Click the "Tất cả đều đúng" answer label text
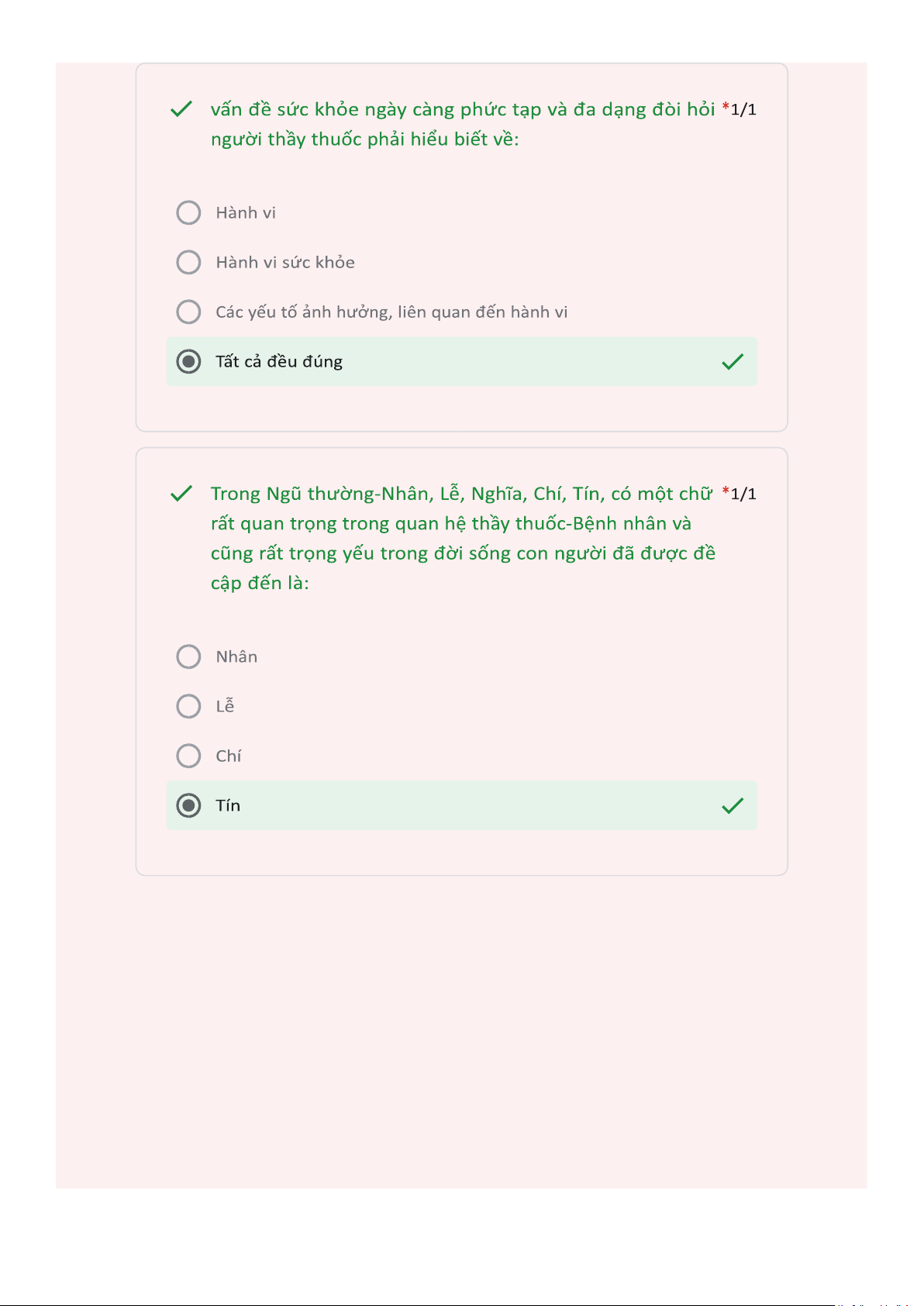Screen dimensions: 924x1306 [279, 362]
